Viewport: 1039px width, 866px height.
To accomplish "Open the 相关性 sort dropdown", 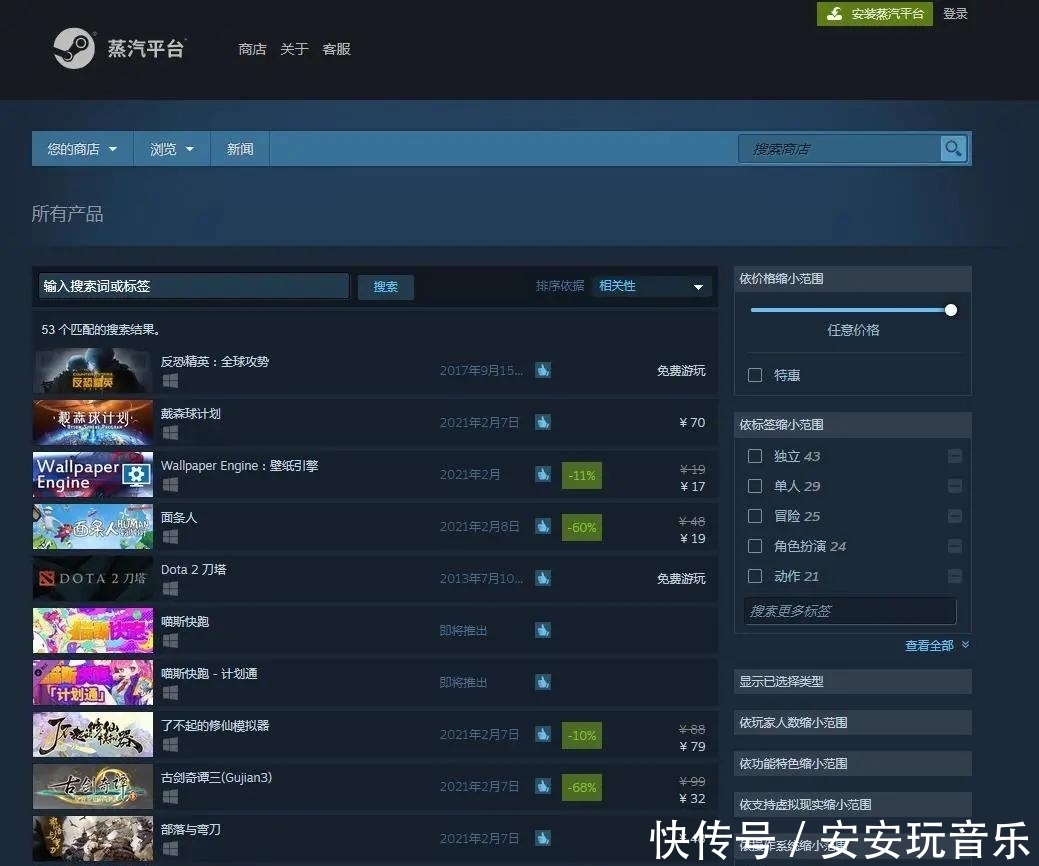I will point(651,286).
